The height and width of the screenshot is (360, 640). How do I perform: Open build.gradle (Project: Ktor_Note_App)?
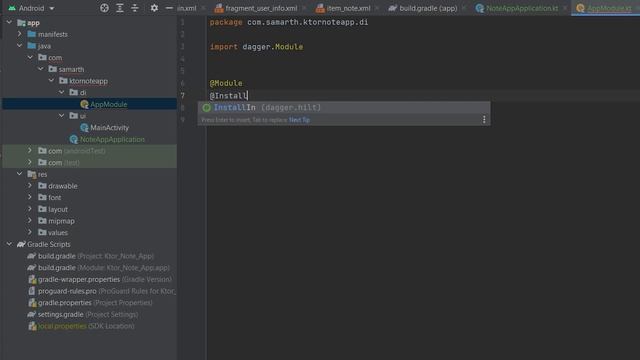(x=96, y=256)
